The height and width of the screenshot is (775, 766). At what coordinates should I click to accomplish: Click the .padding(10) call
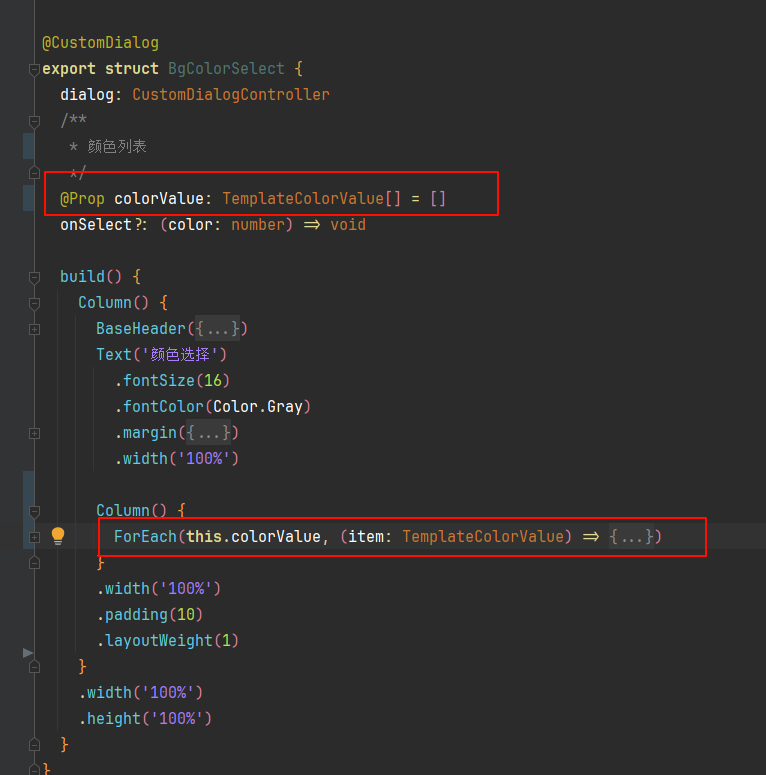(x=150, y=615)
